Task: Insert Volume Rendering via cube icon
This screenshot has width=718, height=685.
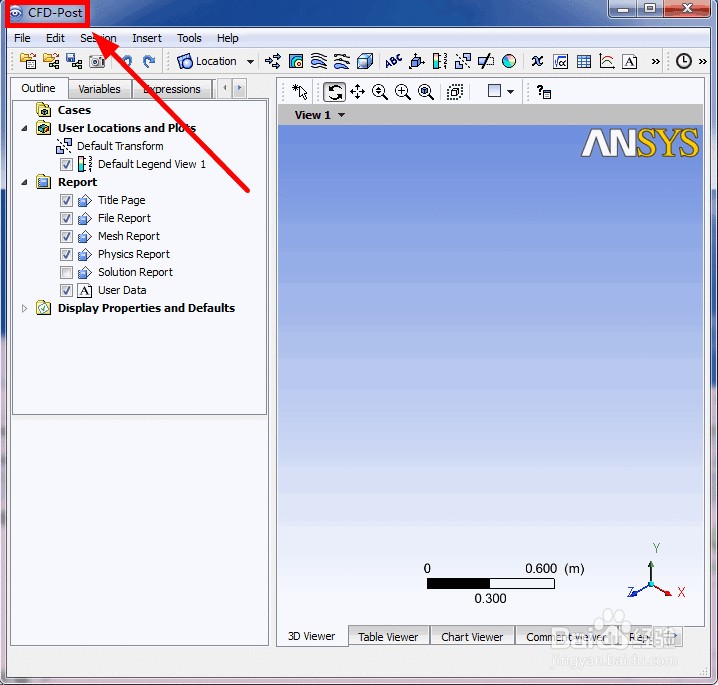Action: click(x=365, y=61)
